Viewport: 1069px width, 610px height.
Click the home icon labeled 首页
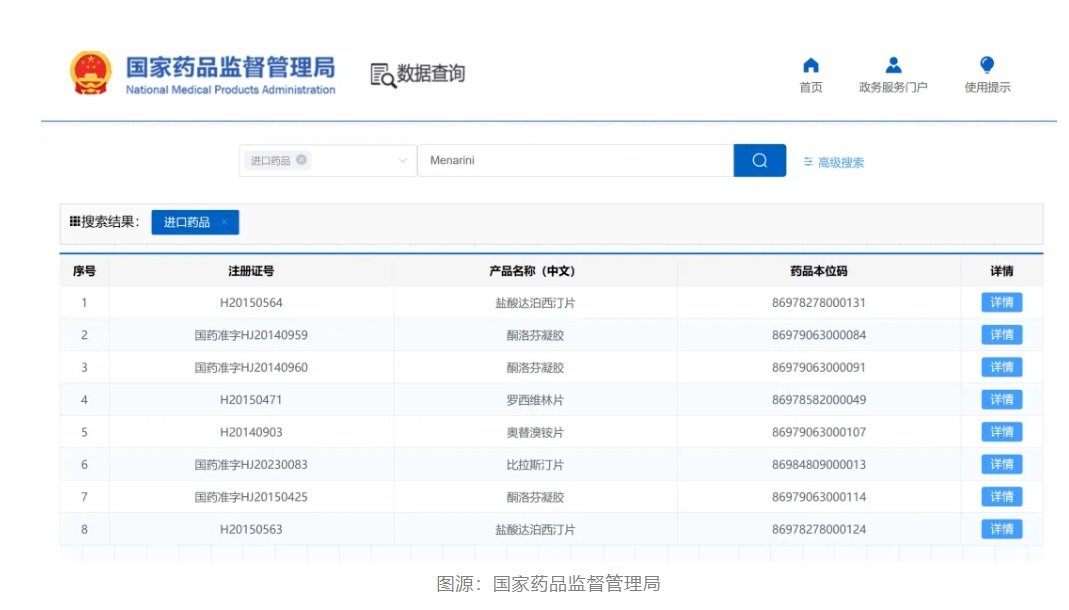click(x=811, y=66)
